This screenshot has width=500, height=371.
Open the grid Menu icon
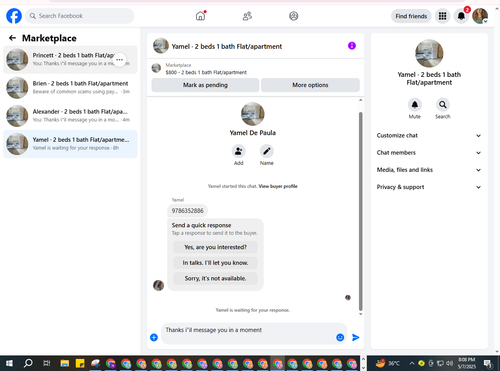click(x=442, y=16)
